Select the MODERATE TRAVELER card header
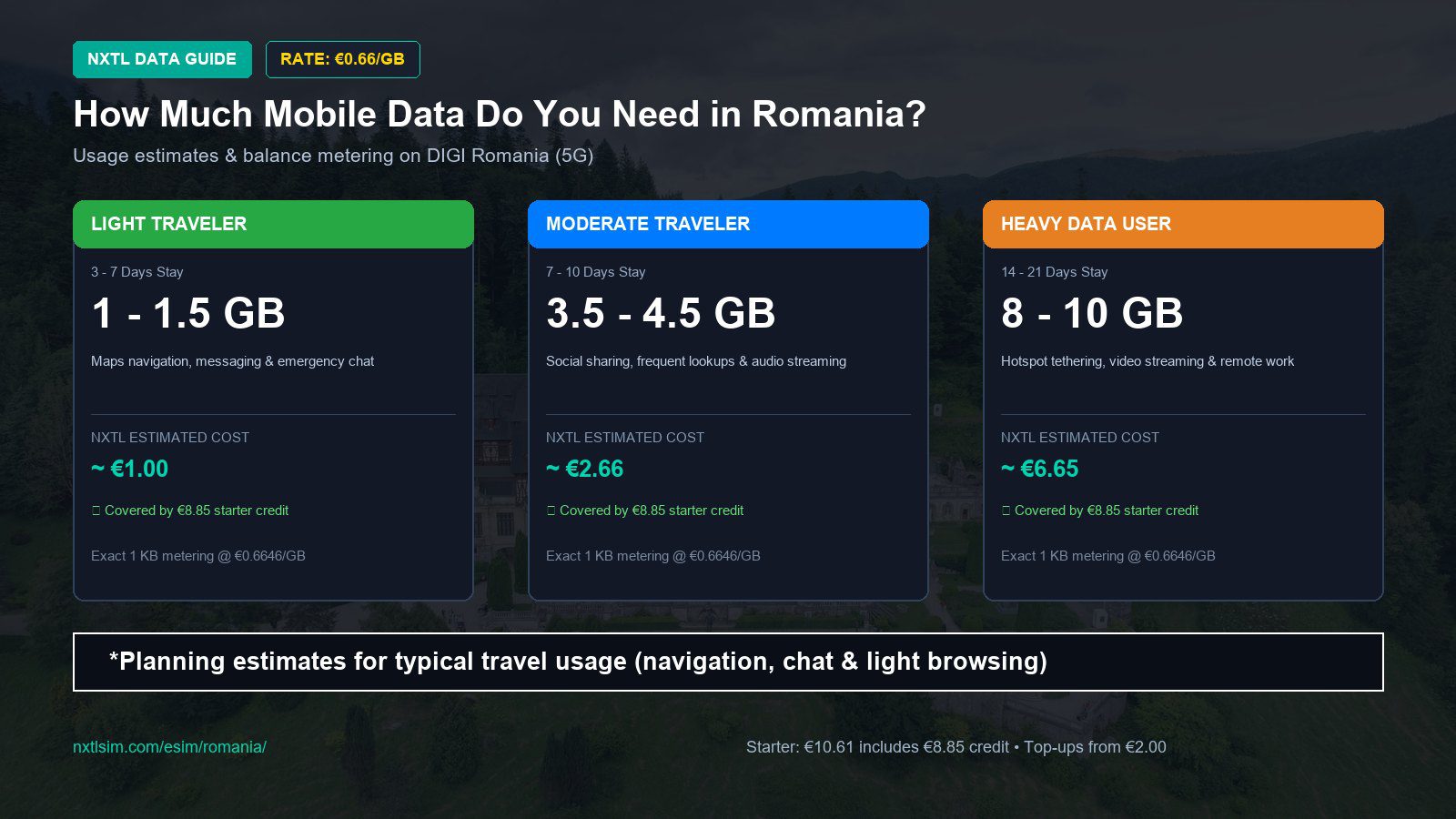The image size is (1456, 819). tap(728, 224)
